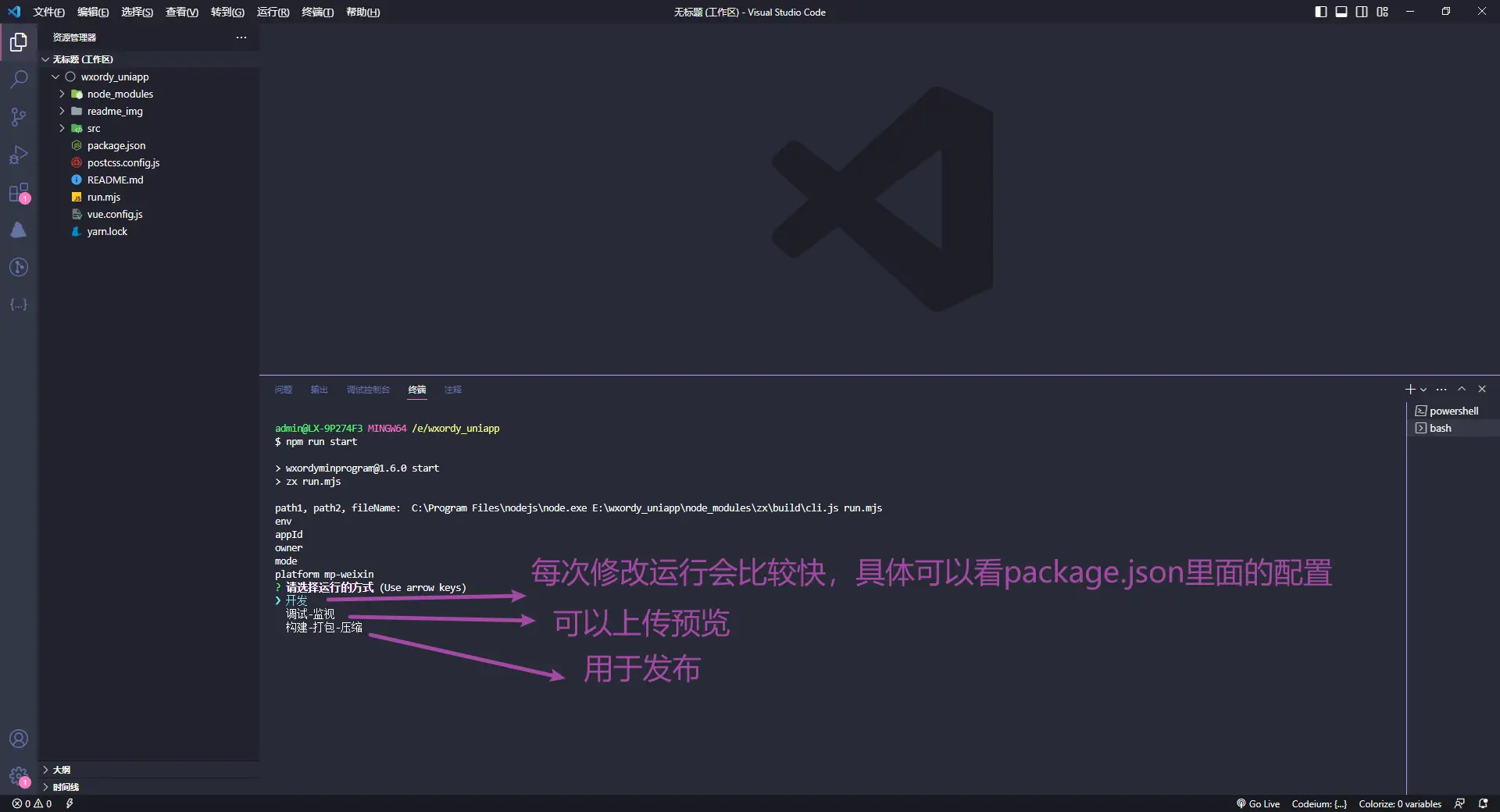Screen dimensions: 1500x812
Task: Expand the 时间线 timeline section
Action: click(x=148, y=787)
